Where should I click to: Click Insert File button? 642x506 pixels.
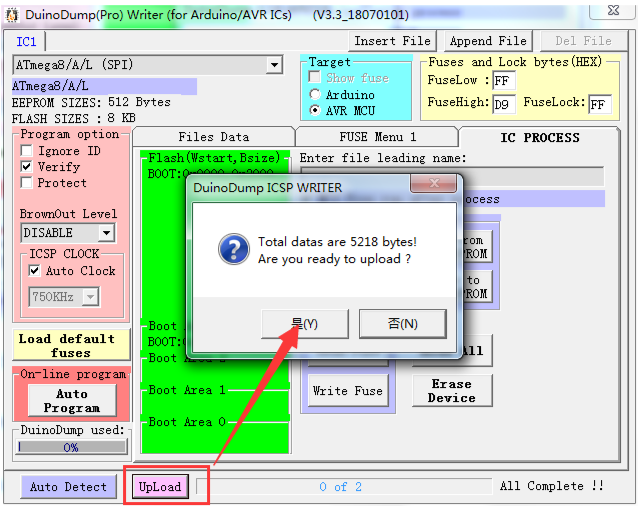point(392,41)
